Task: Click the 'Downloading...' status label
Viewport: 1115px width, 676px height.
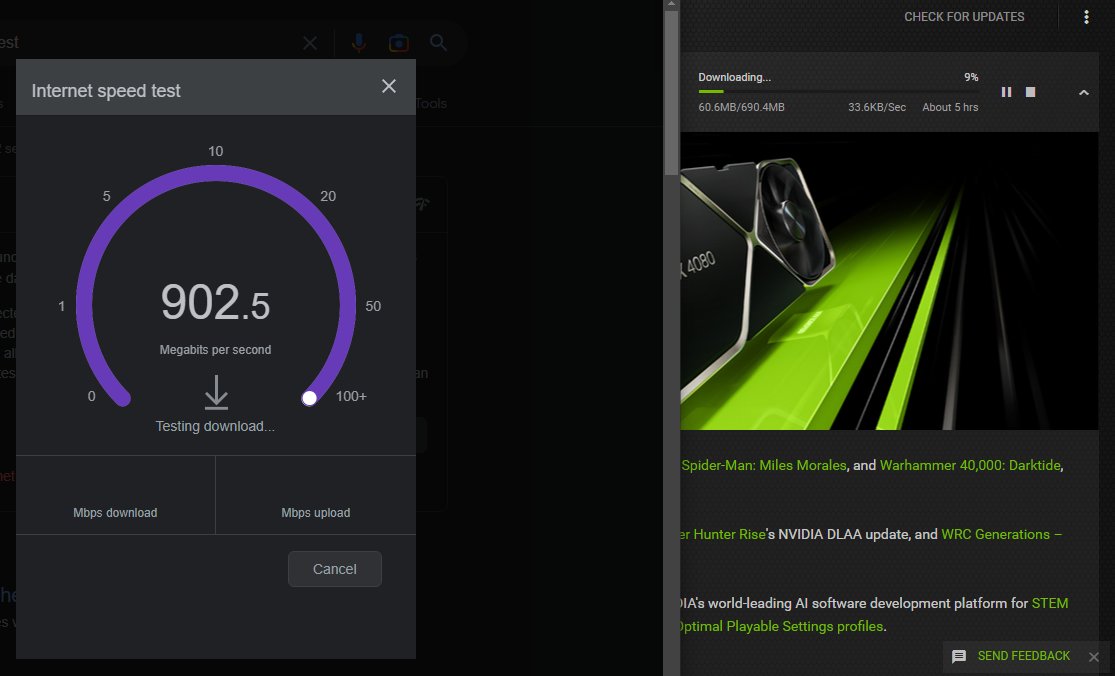Action: tap(735, 77)
